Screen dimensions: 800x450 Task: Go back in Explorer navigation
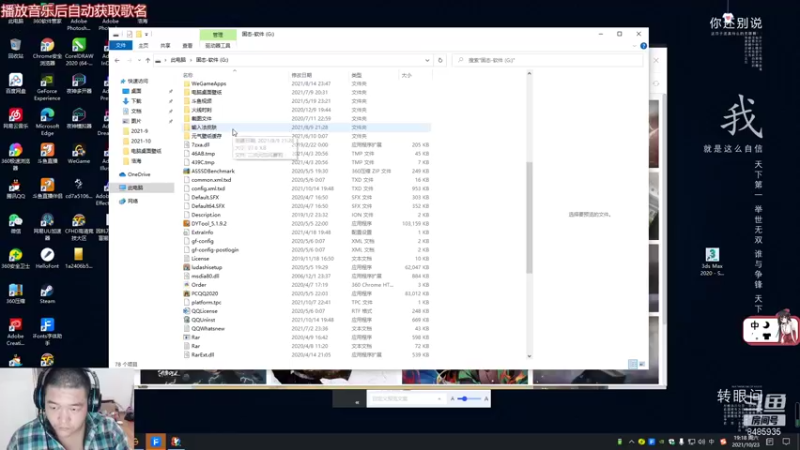(x=117, y=60)
